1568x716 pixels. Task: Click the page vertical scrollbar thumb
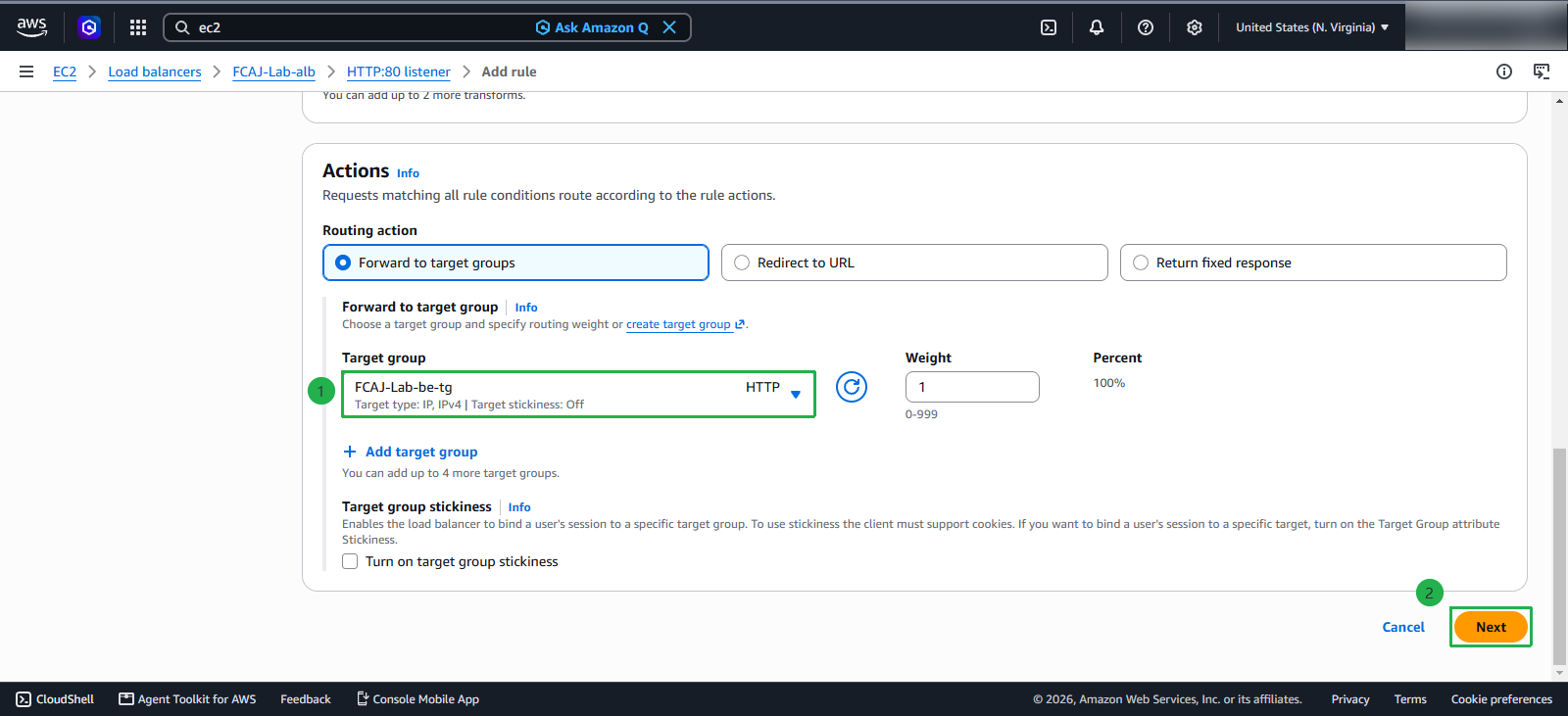(x=1559, y=555)
